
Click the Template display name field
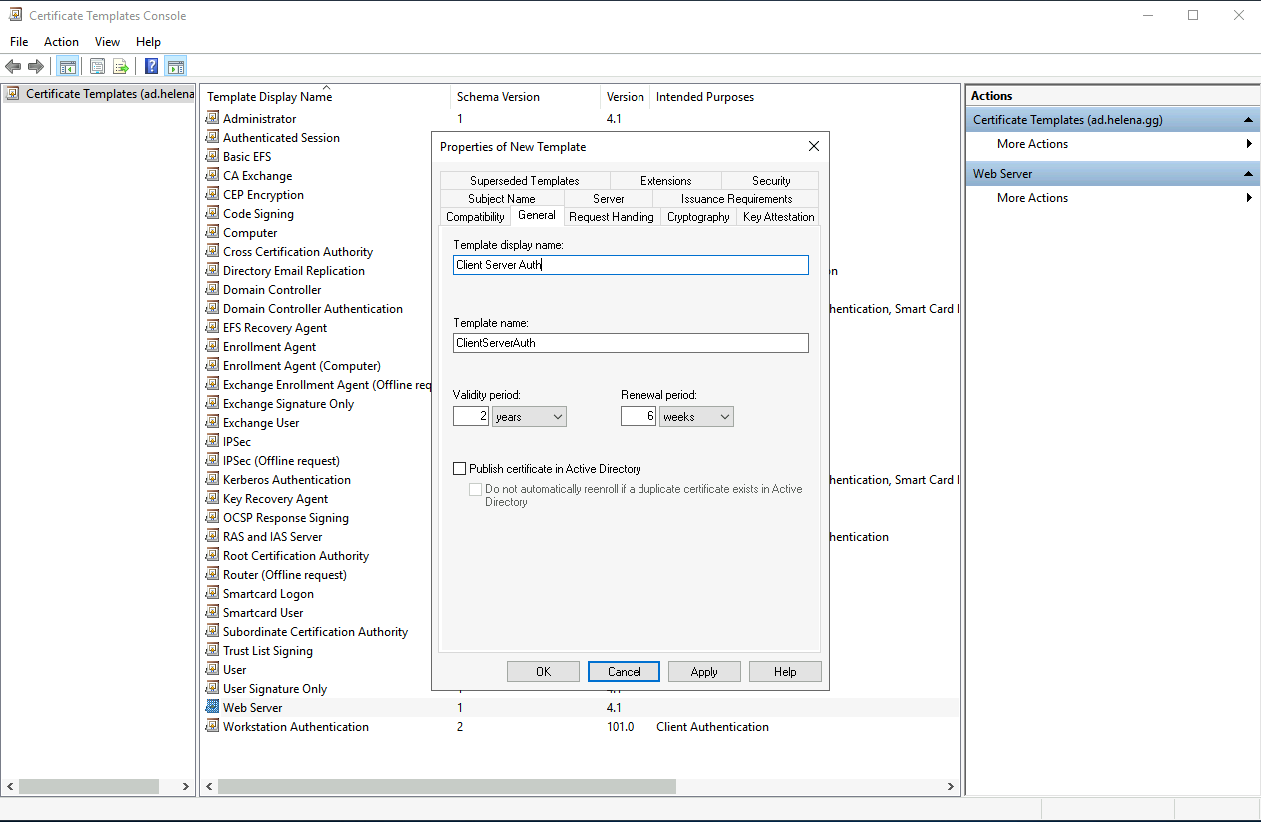click(x=630, y=265)
